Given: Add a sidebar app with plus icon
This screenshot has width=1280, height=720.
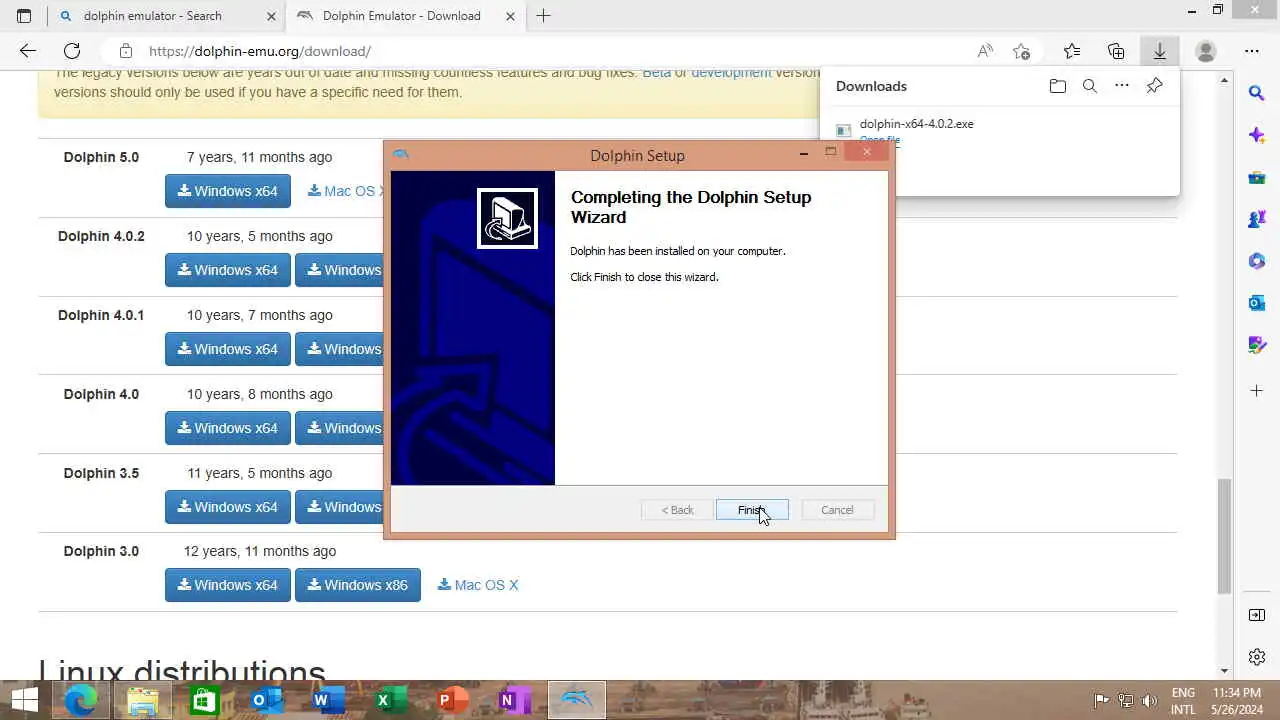Looking at the screenshot, I should (x=1257, y=390).
